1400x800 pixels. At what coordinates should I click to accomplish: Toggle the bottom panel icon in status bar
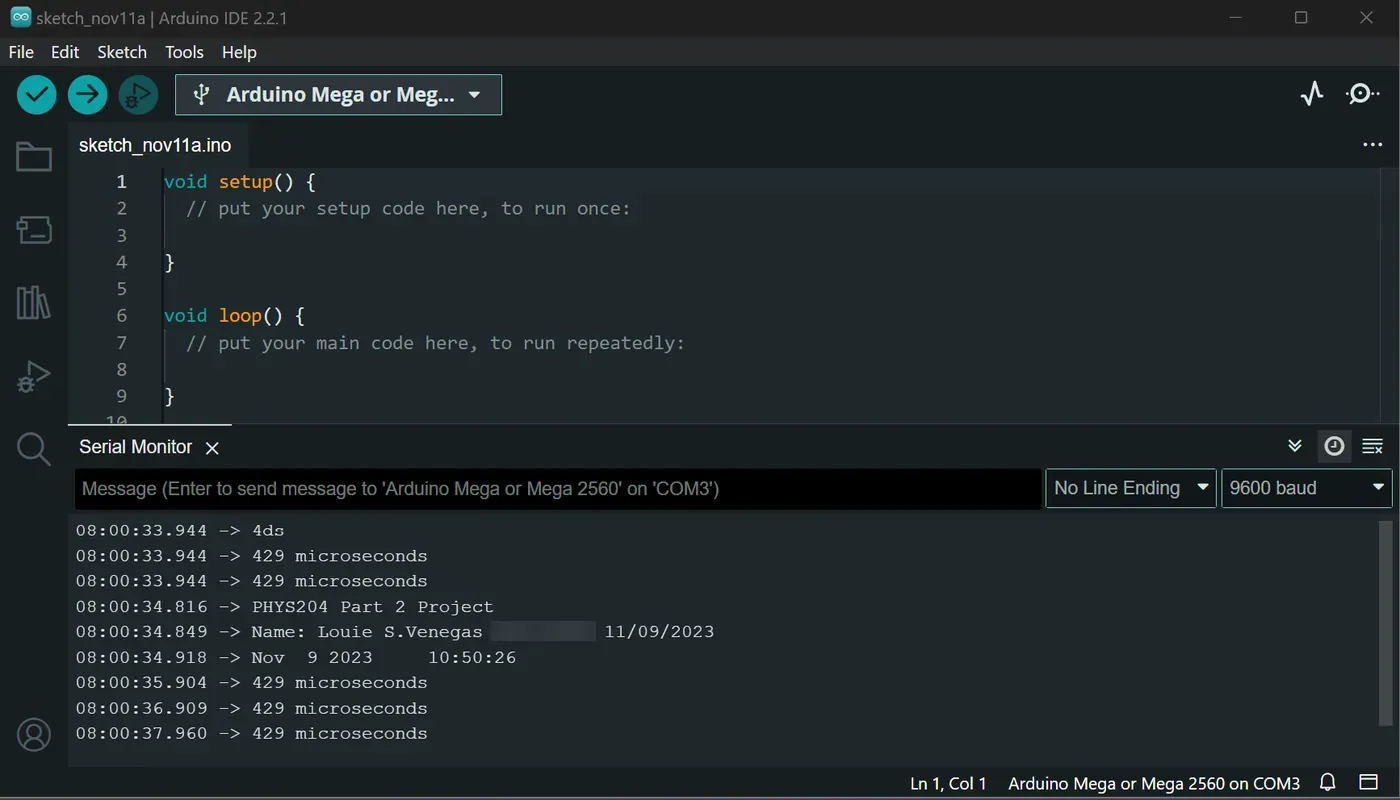point(1368,782)
